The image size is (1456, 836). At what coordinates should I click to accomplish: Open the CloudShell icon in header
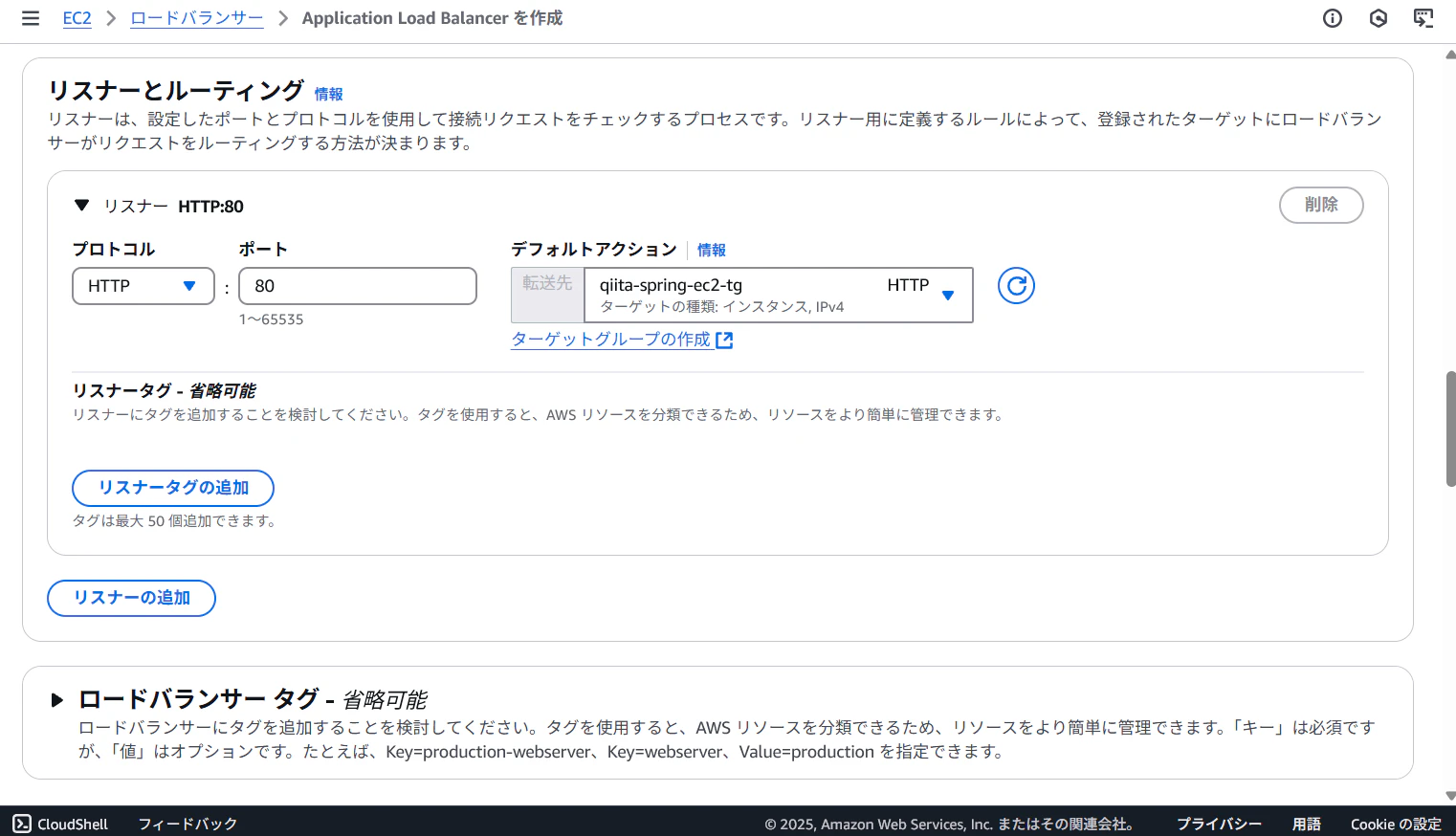pos(1423,18)
